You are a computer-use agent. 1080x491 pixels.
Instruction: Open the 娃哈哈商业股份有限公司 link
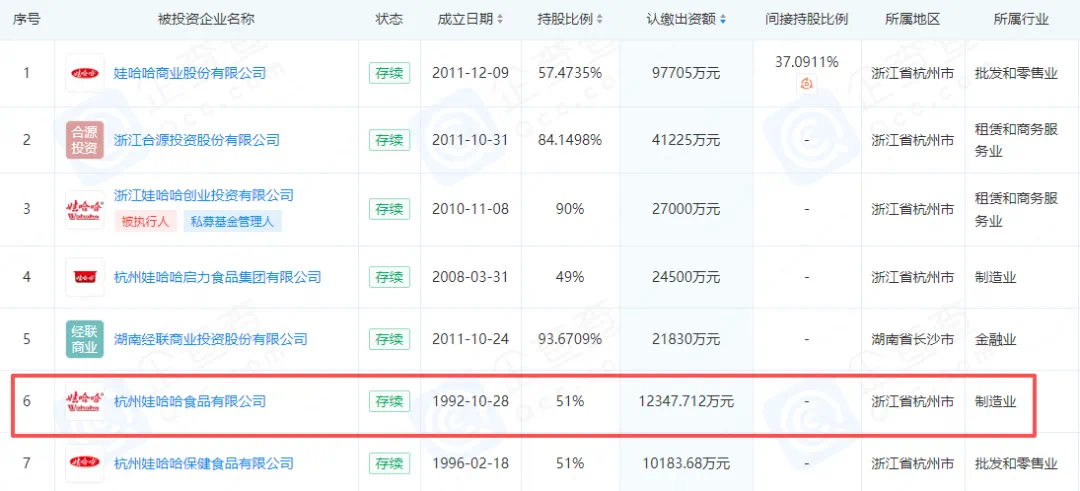(x=190, y=73)
